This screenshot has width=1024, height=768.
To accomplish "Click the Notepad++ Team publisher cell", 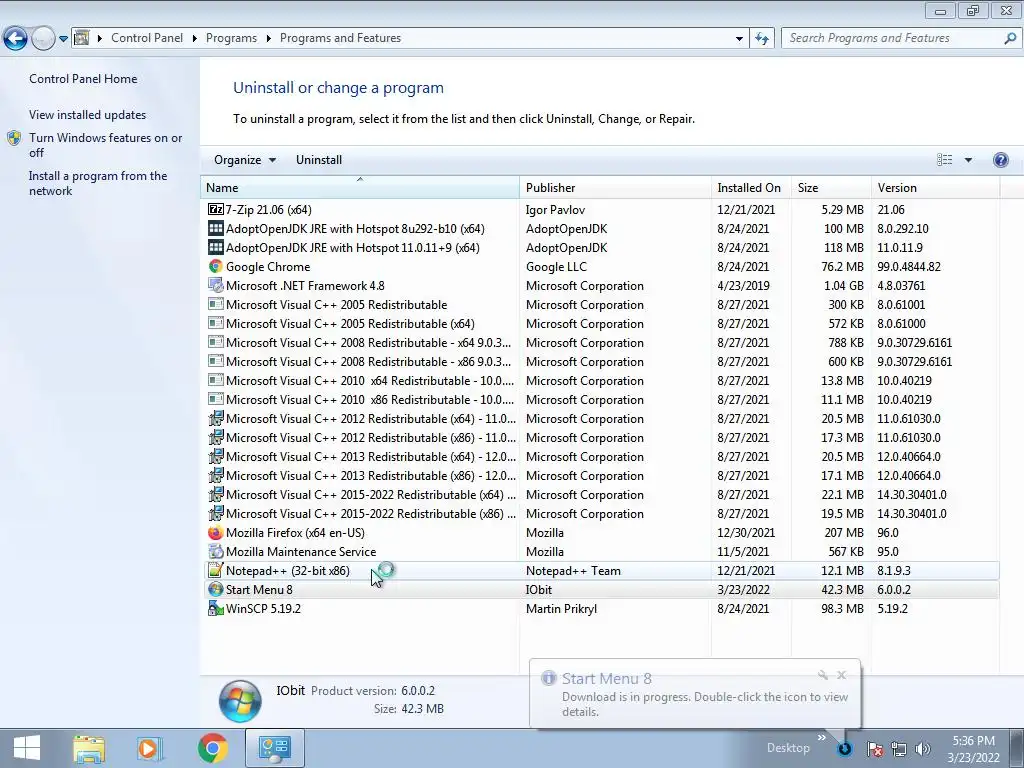I will 573,571.
